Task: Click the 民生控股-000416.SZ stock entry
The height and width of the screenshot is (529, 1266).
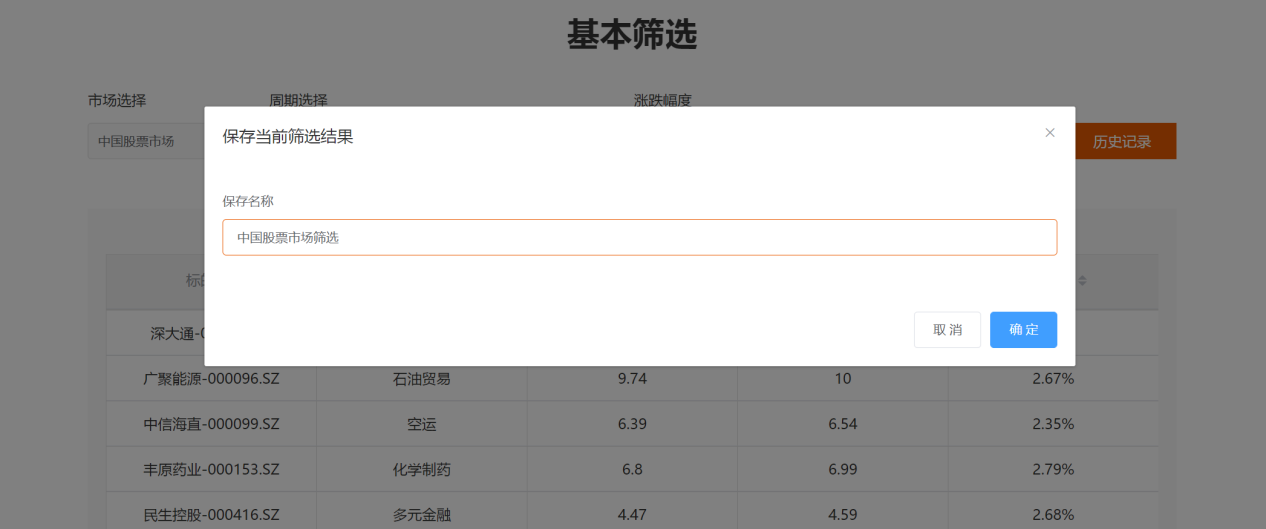Action: [211, 515]
